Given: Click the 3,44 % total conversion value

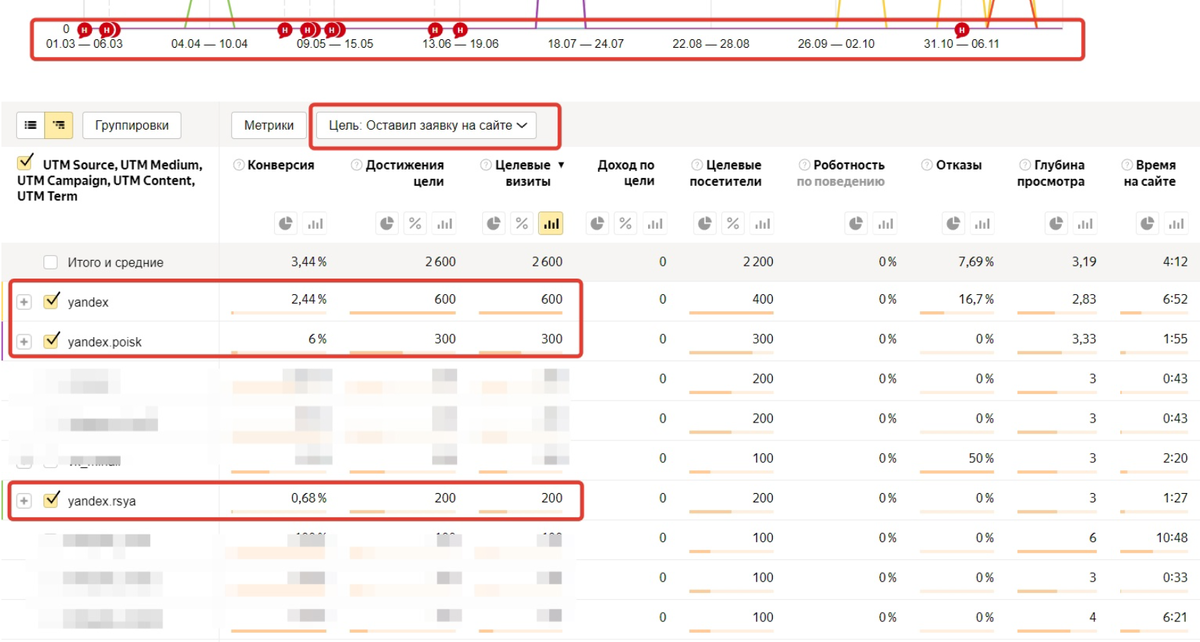Looking at the screenshot, I should pyautogui.click(x=309, y=262).
